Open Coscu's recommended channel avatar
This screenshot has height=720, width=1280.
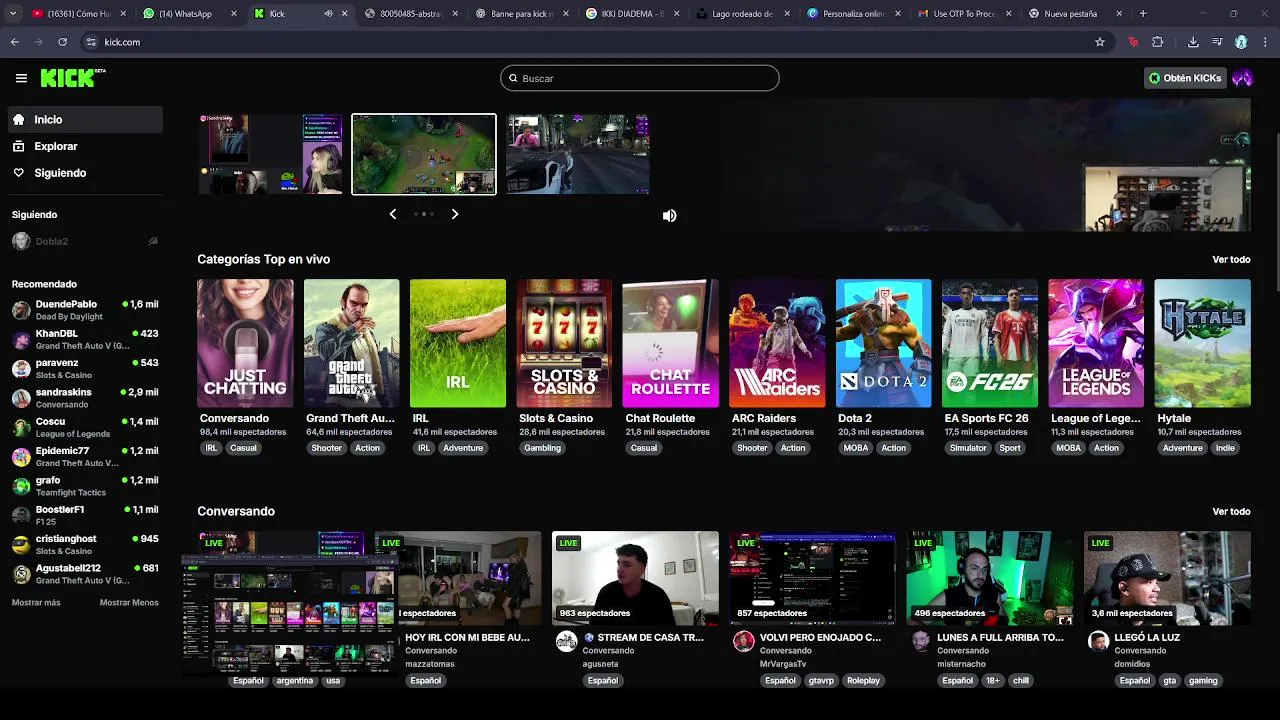click(x=21, y=428)
